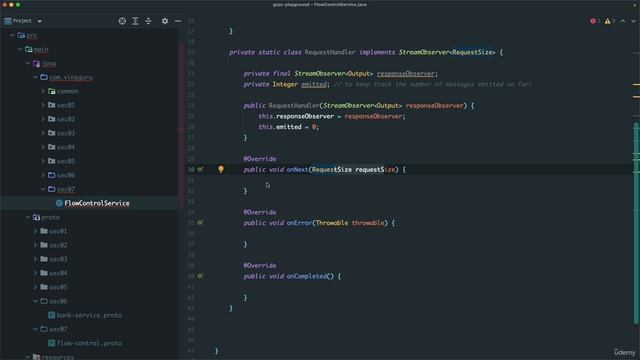This screenshot has height=360, width=640.
Task: Click the underlined emitted field name
Action: 314,84
